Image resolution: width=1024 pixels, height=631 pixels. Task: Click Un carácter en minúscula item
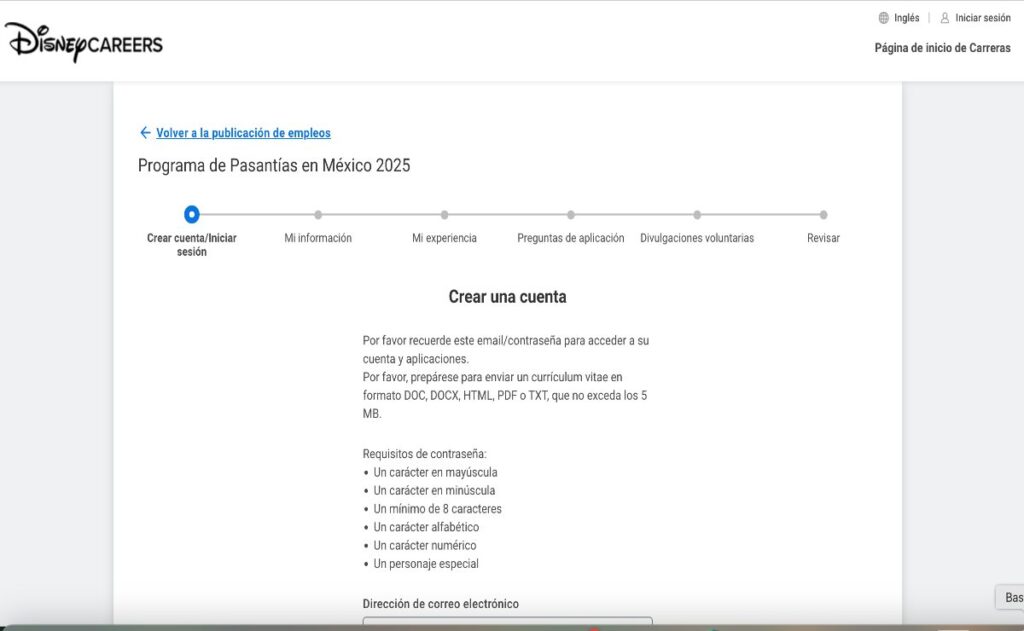tap(434, 490)
